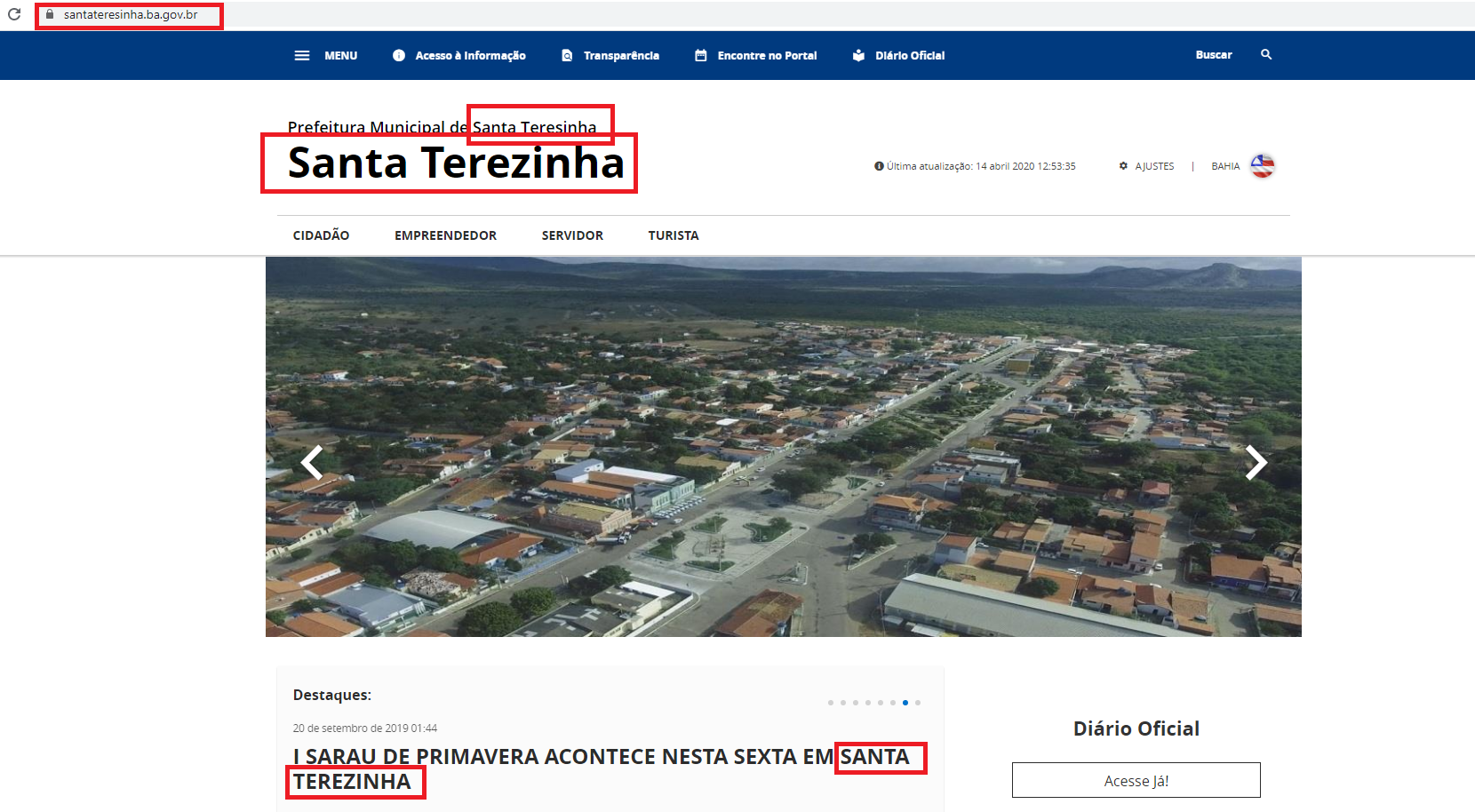Open the hamburger MENU icon

point(302,55)
